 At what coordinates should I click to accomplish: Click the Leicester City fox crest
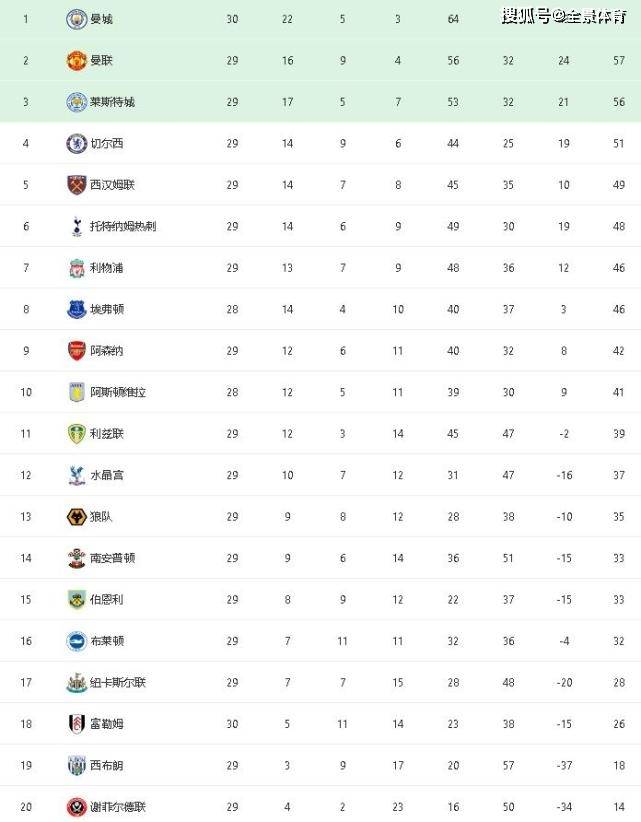click(x=77, y=102)
